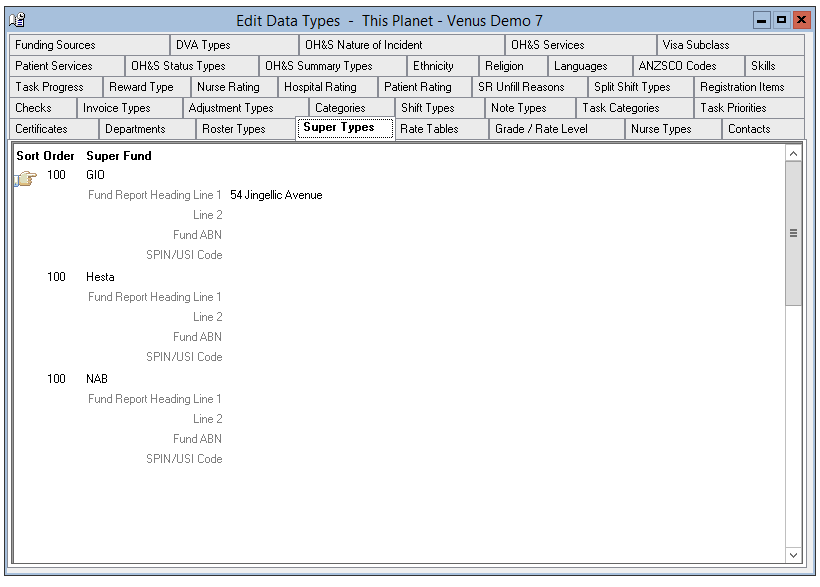Select the Hesta super fund name
Image resolution: width=820 pixels, height=587 pixels.
point(100,277)
